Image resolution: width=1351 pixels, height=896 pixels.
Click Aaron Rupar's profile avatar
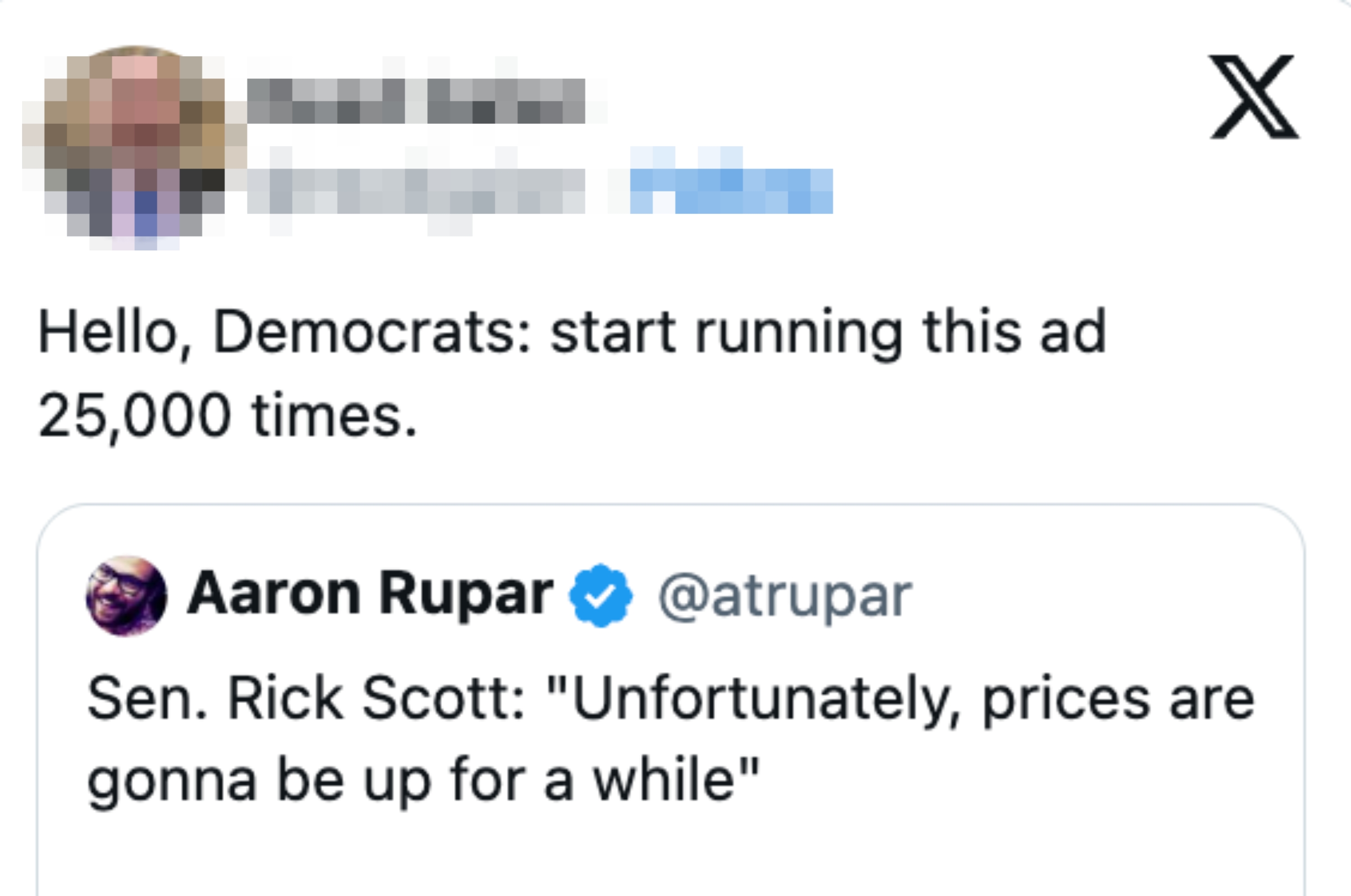pos(126,596)
